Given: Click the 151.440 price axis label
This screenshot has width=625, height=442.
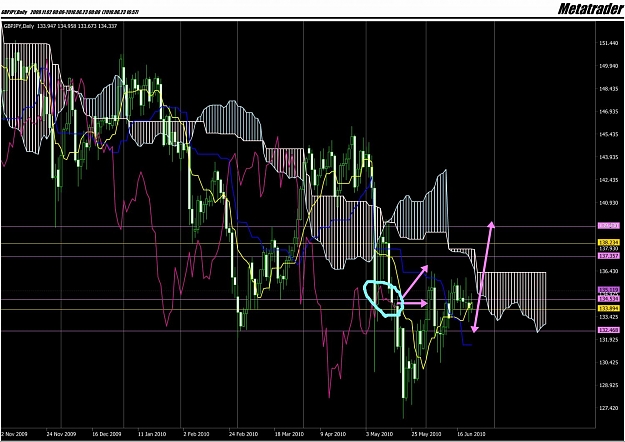Looking at the screenshot, I should pyautogui.click(x=608, y=43).
